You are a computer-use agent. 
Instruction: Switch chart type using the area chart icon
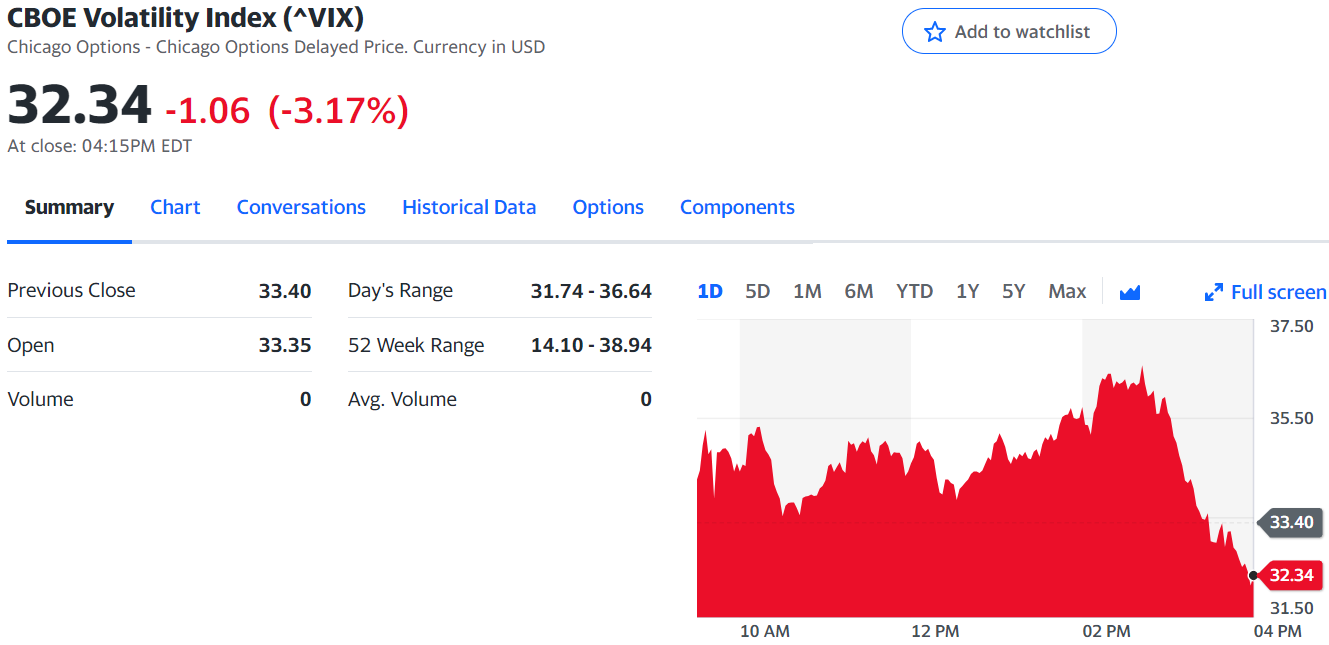pyautogui.click(x=1130, y=292)
